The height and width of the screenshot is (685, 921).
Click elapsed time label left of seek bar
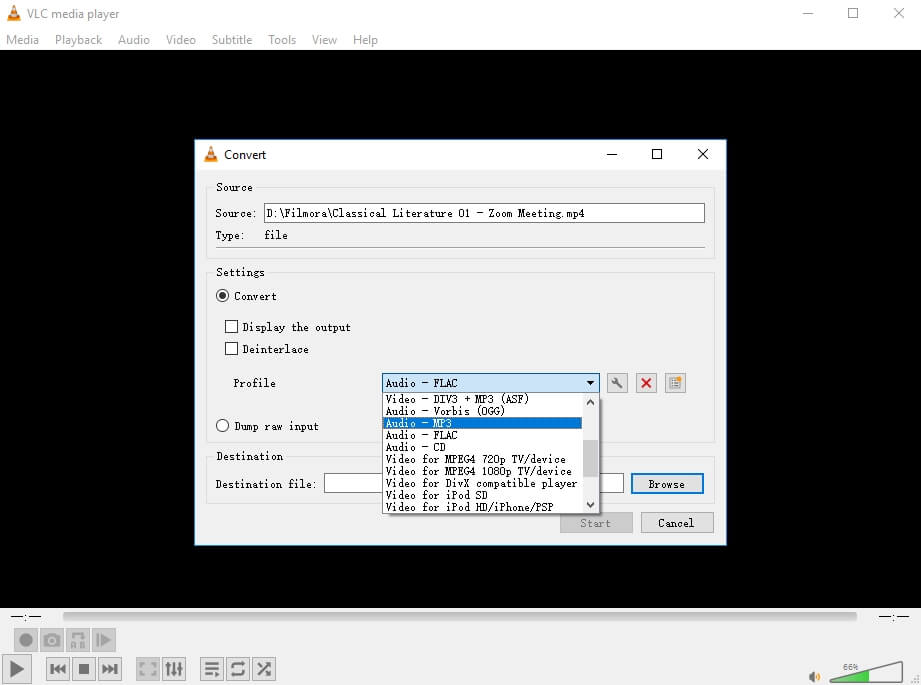[26, 617]
